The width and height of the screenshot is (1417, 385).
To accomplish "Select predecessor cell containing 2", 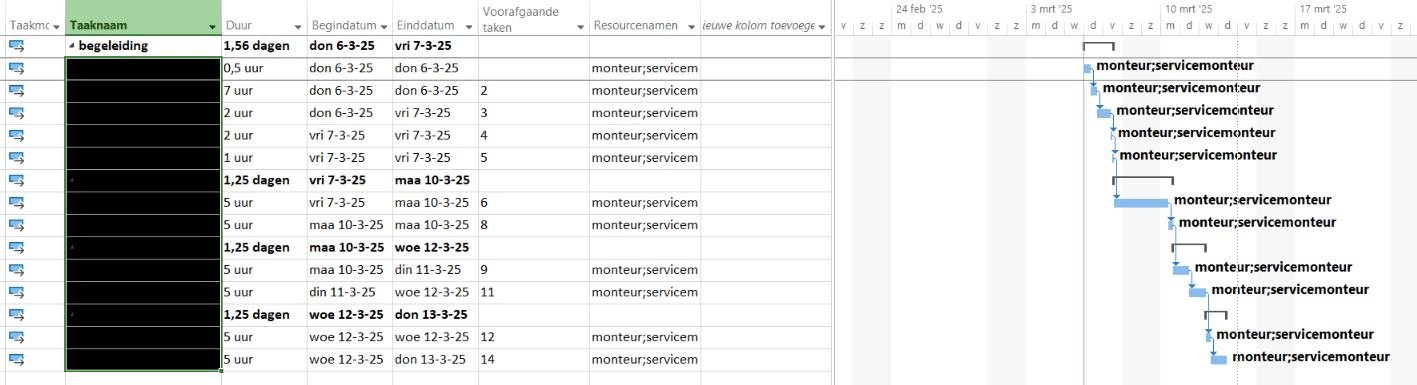I will [533, 90].
